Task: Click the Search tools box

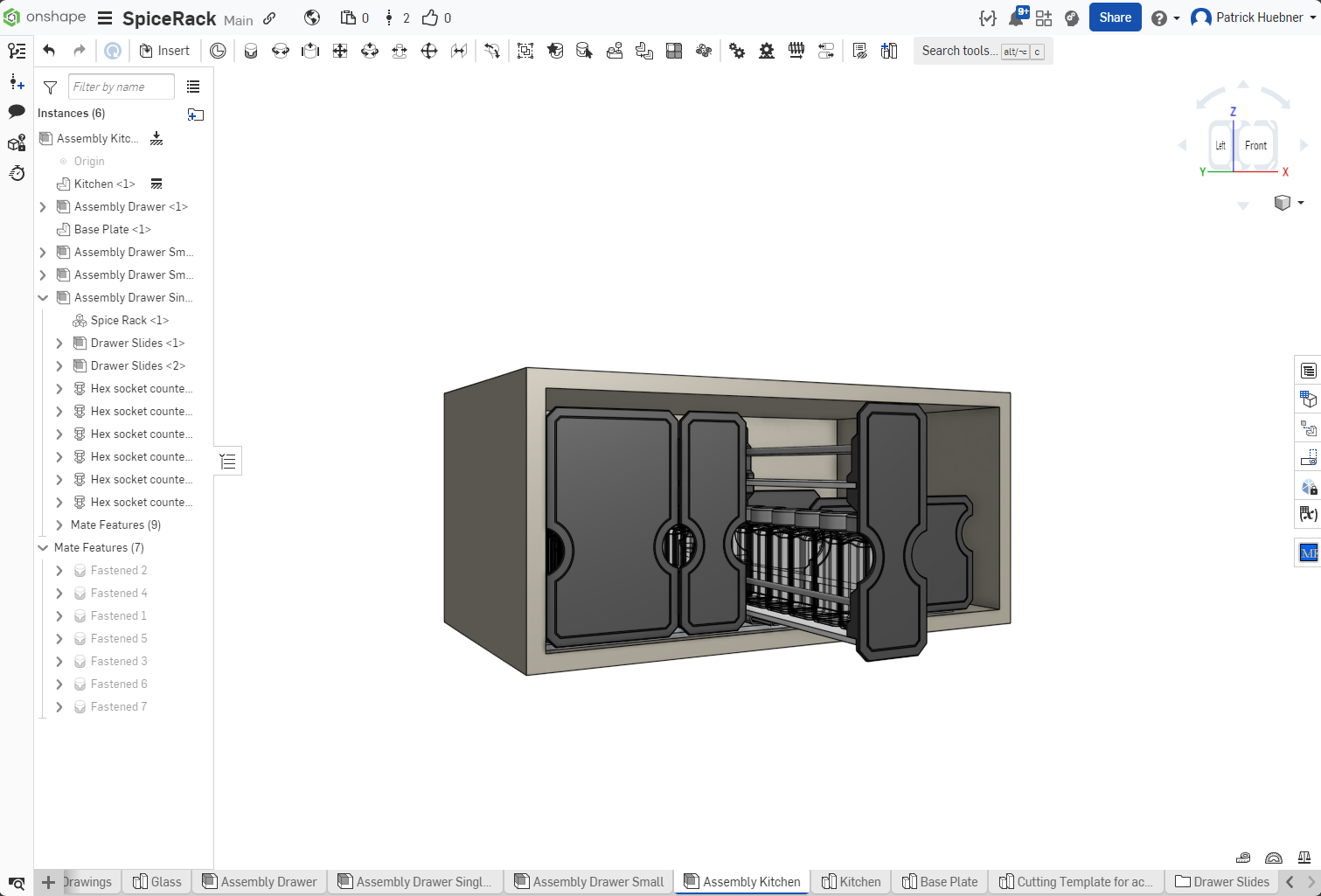Action: tap(983, 51)
